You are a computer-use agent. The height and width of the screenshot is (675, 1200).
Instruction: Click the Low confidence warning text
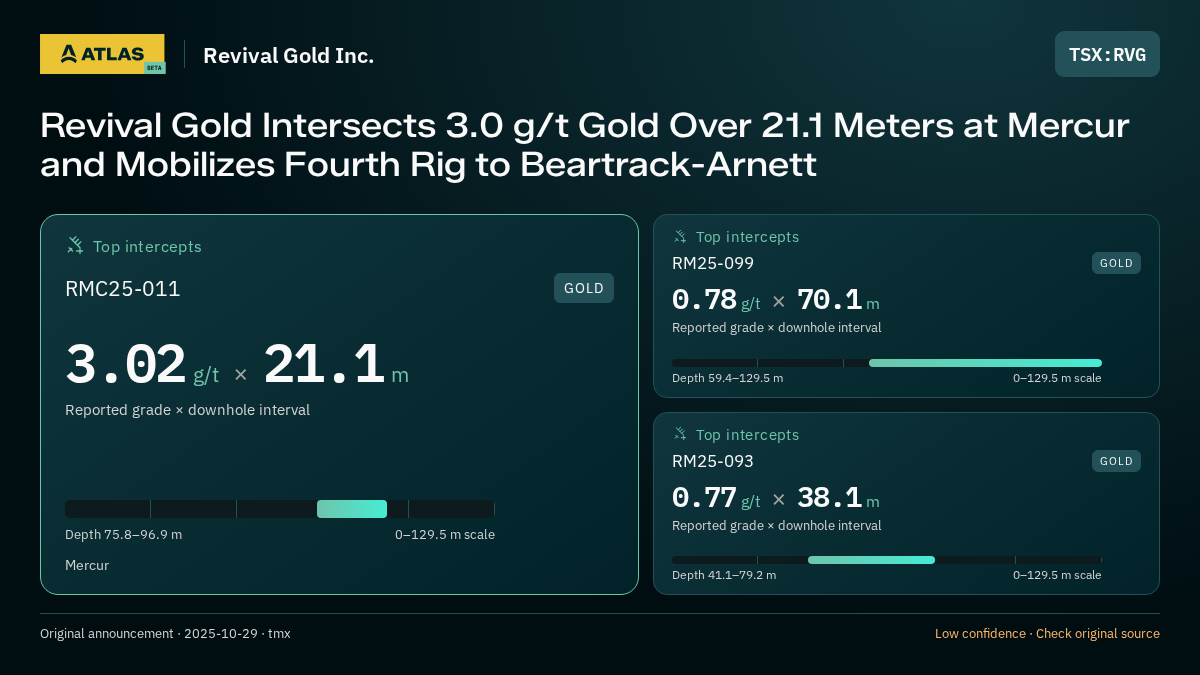tap(1047, 633)
